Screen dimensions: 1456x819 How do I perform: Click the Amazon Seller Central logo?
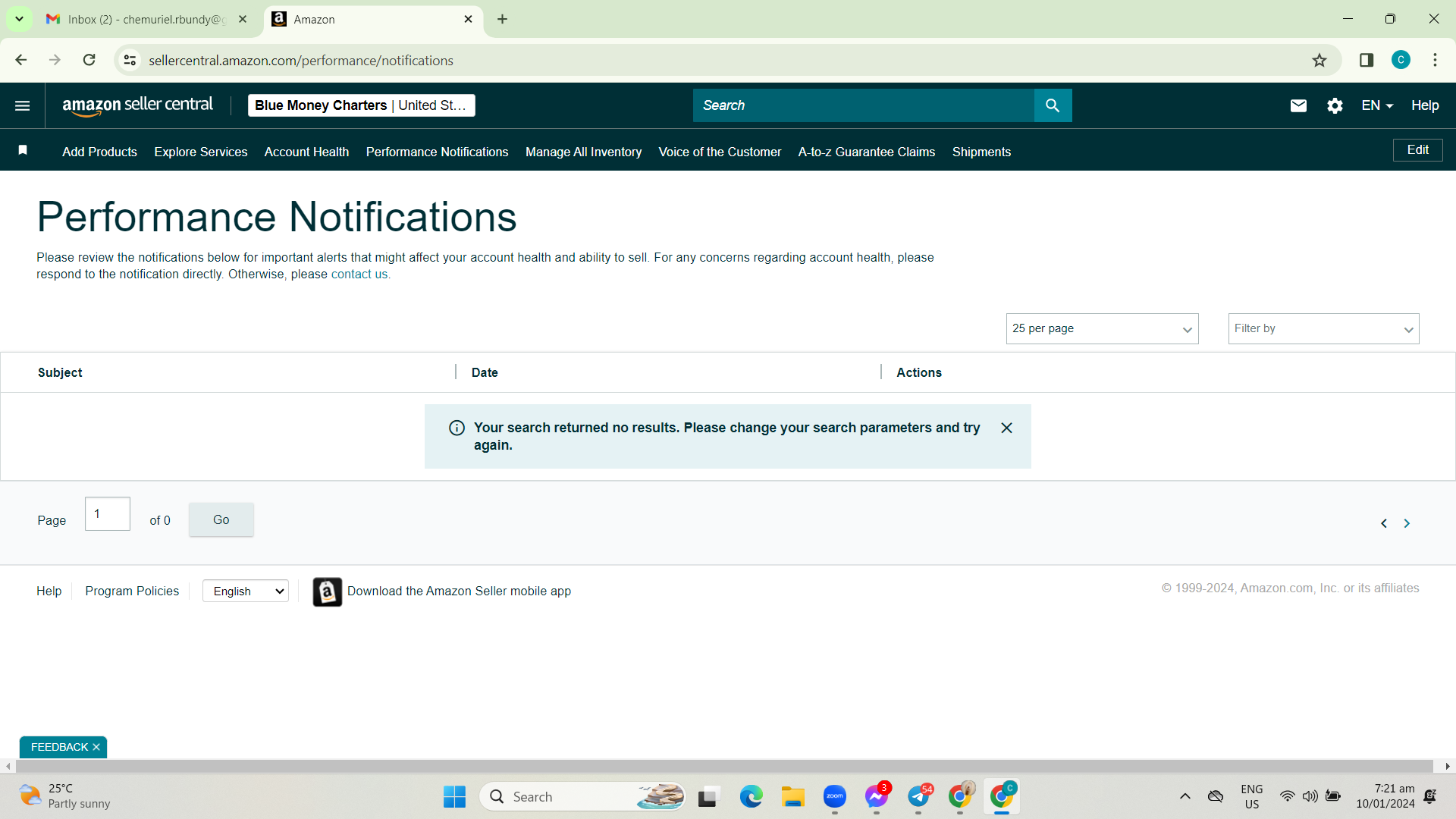137,105
